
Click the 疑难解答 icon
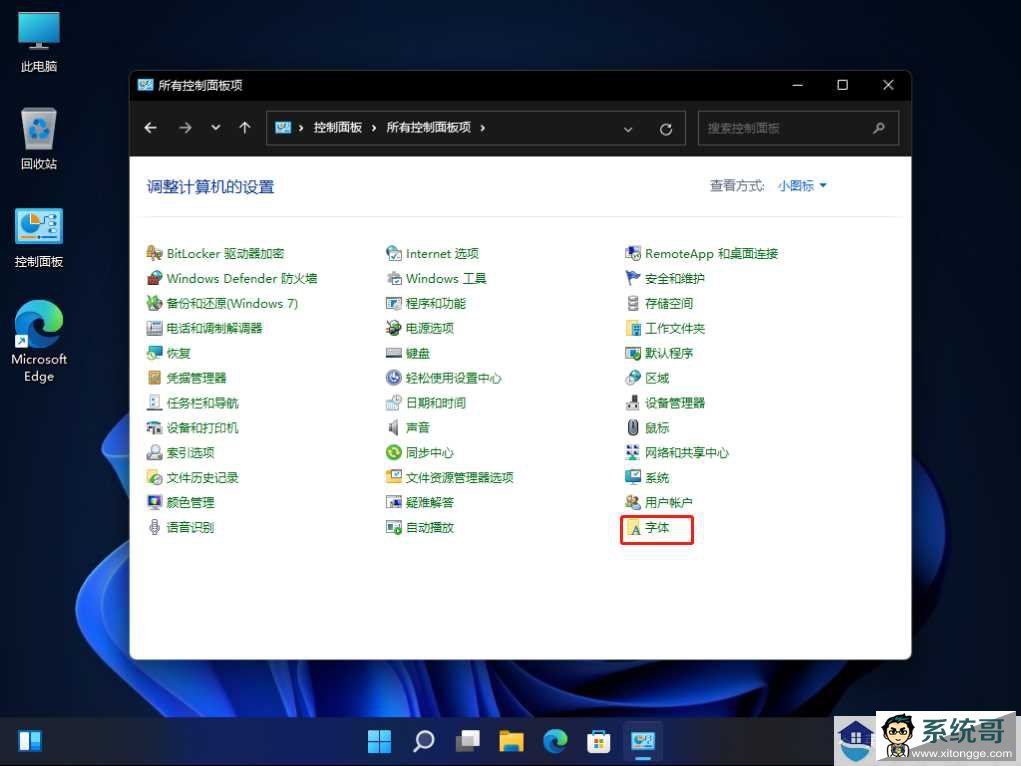coord(393,502)
